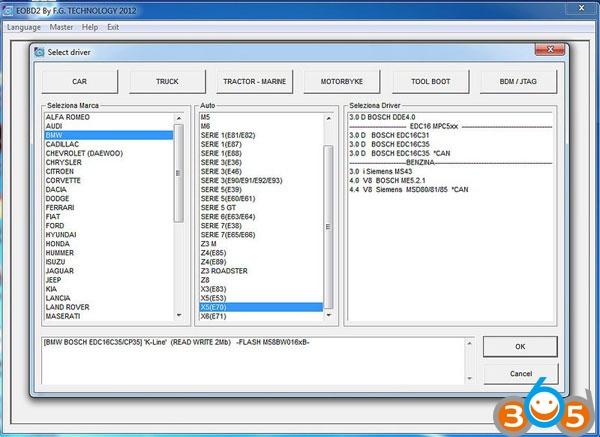Image resolution: width=600 pixels, height=437 pixels.
Task: Close the main EOBD2 window
Action: point(581,8)
